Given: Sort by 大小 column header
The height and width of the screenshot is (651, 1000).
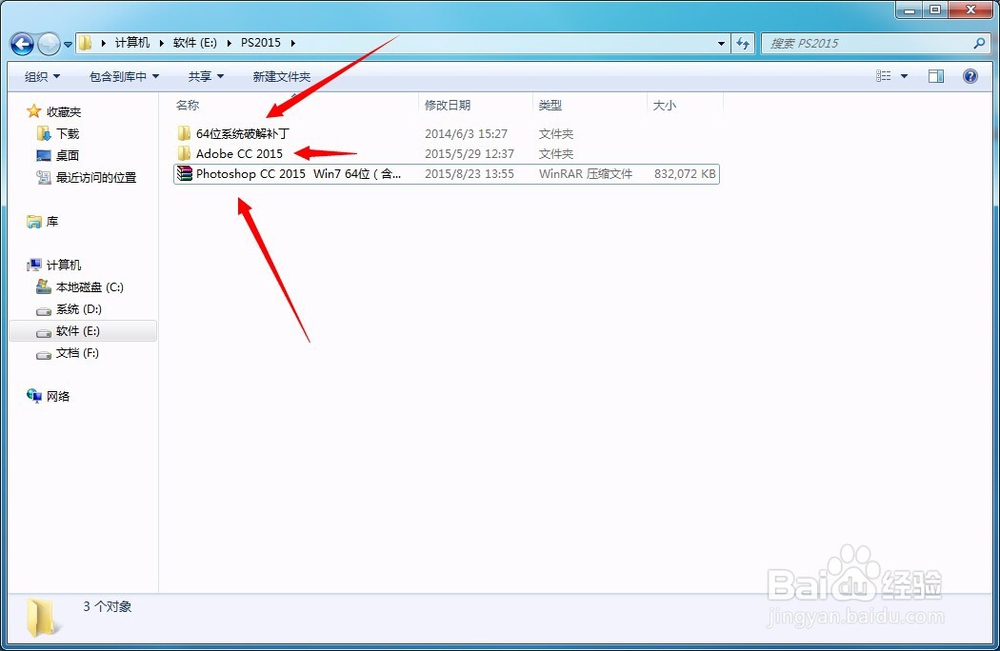Looking at the screenshot, I should click(x=664, y=105).
